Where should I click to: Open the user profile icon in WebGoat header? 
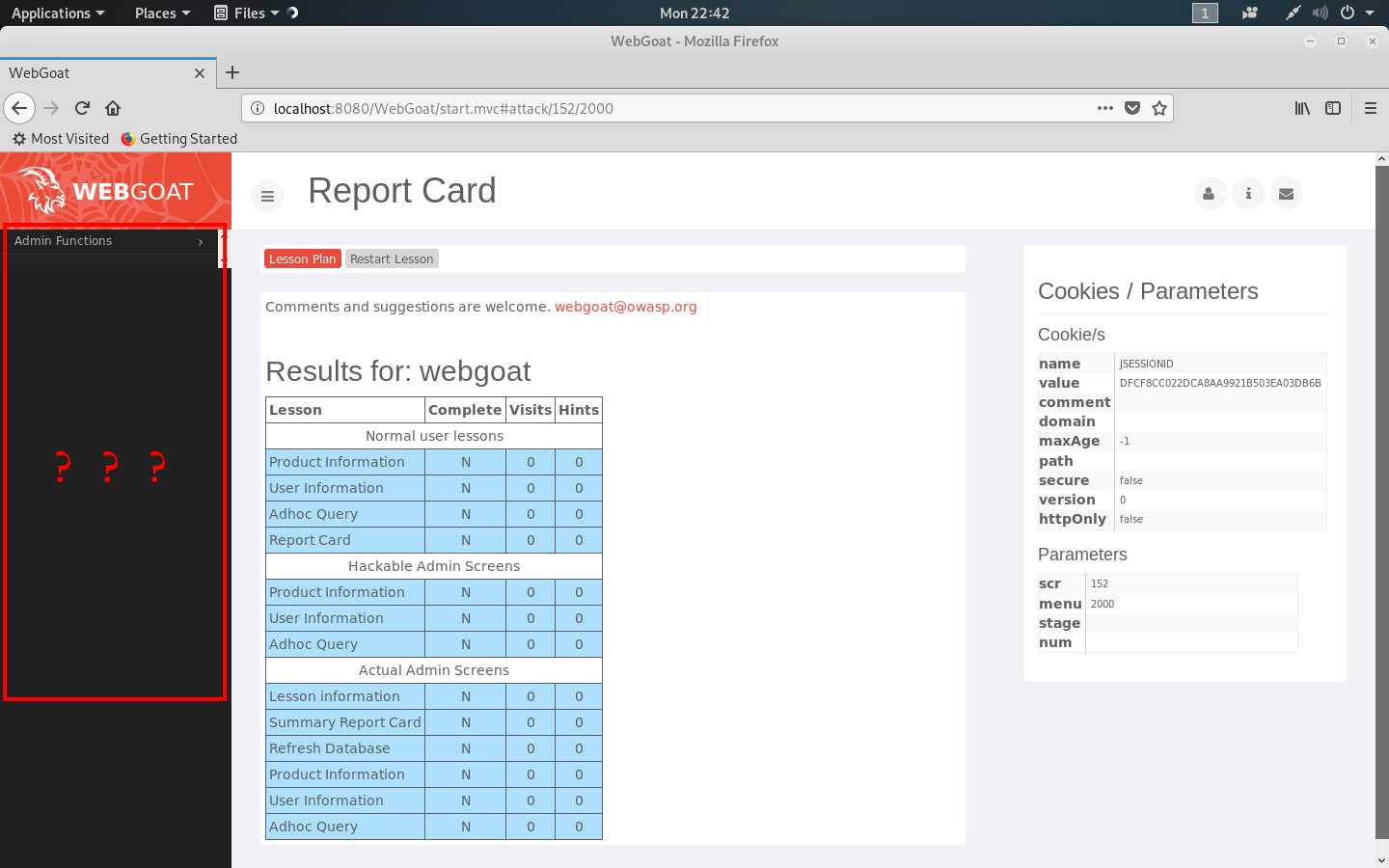1209,194
